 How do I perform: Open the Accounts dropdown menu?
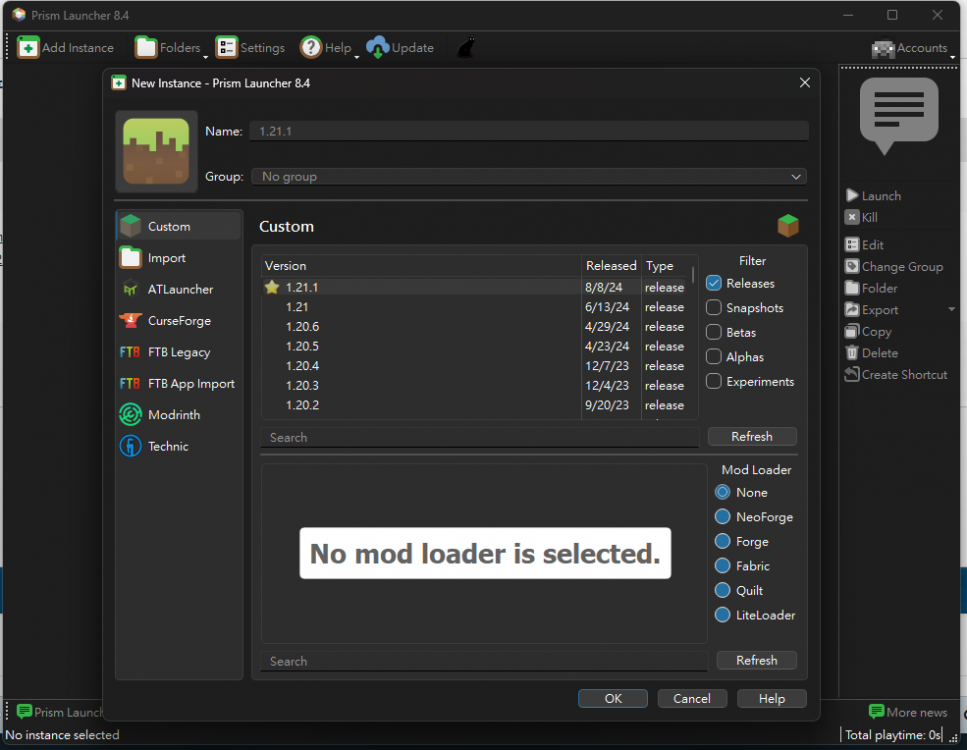point(910,48)
